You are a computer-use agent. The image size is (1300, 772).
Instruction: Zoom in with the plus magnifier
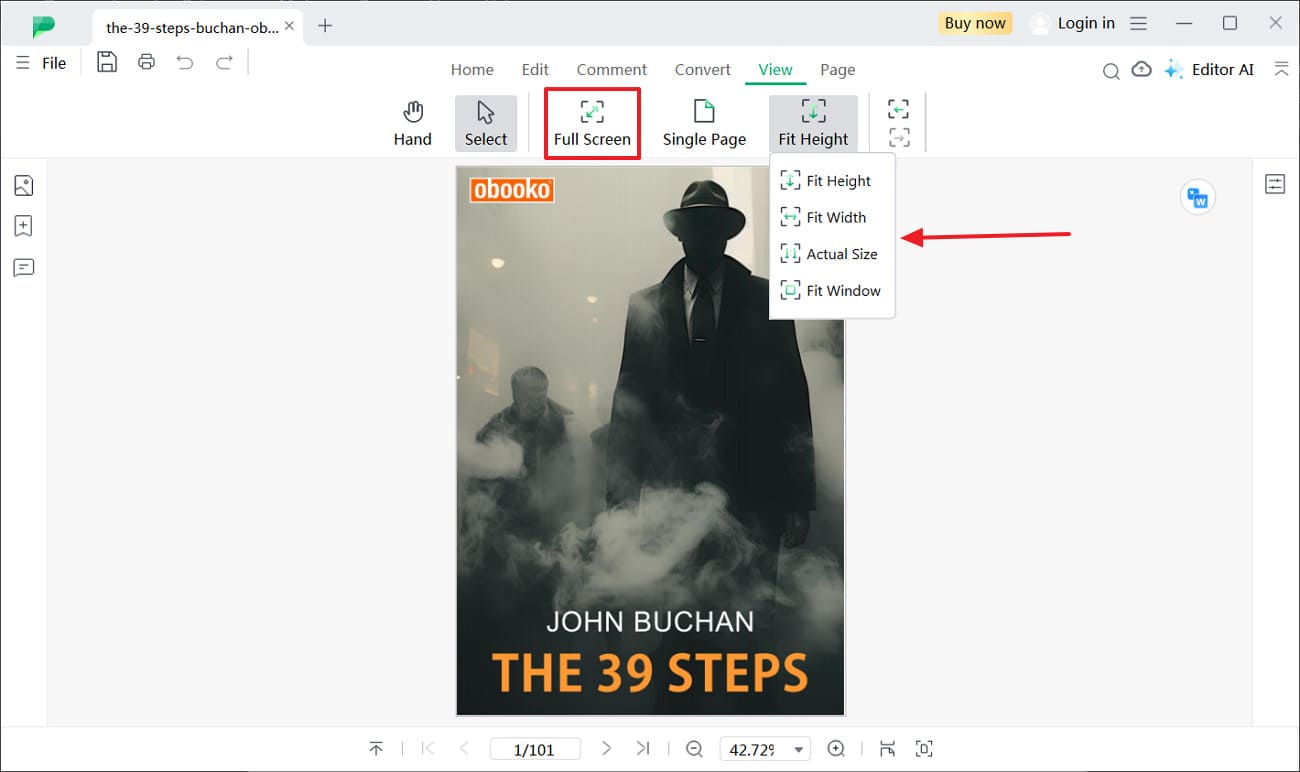pos(837,749)
